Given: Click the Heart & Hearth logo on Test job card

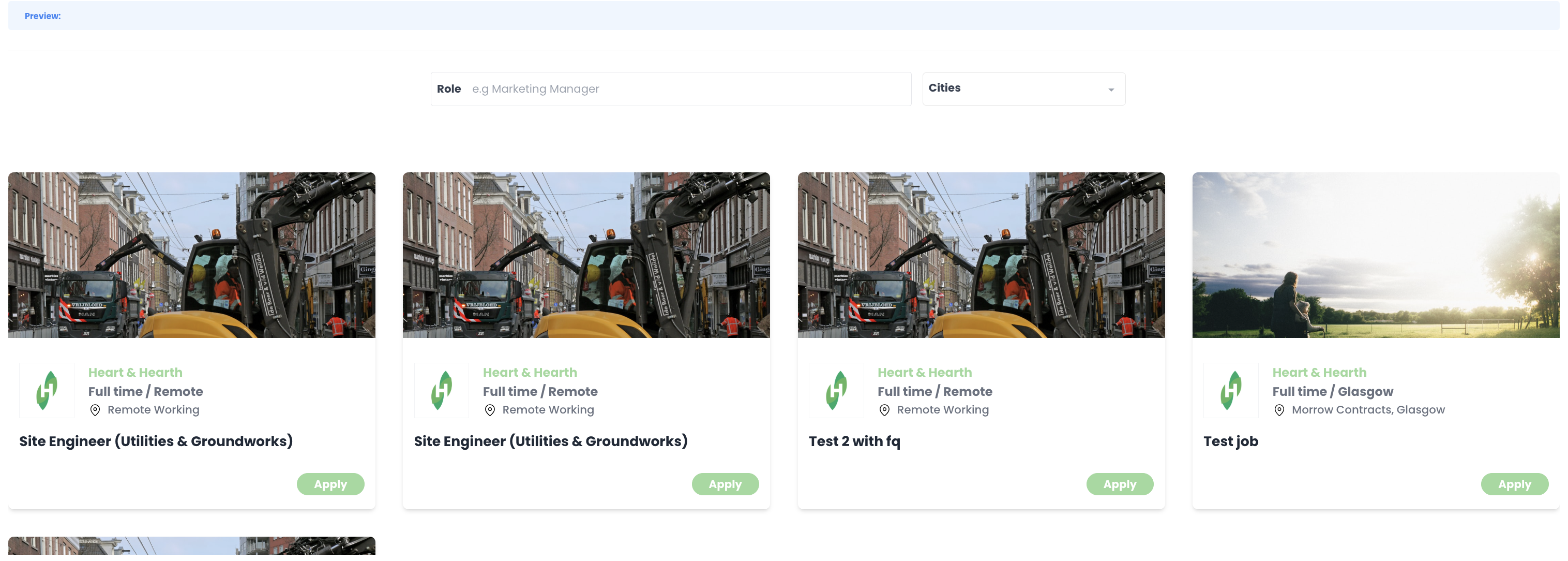Looking at the screenshot, I should click(x=1230, y=390).
